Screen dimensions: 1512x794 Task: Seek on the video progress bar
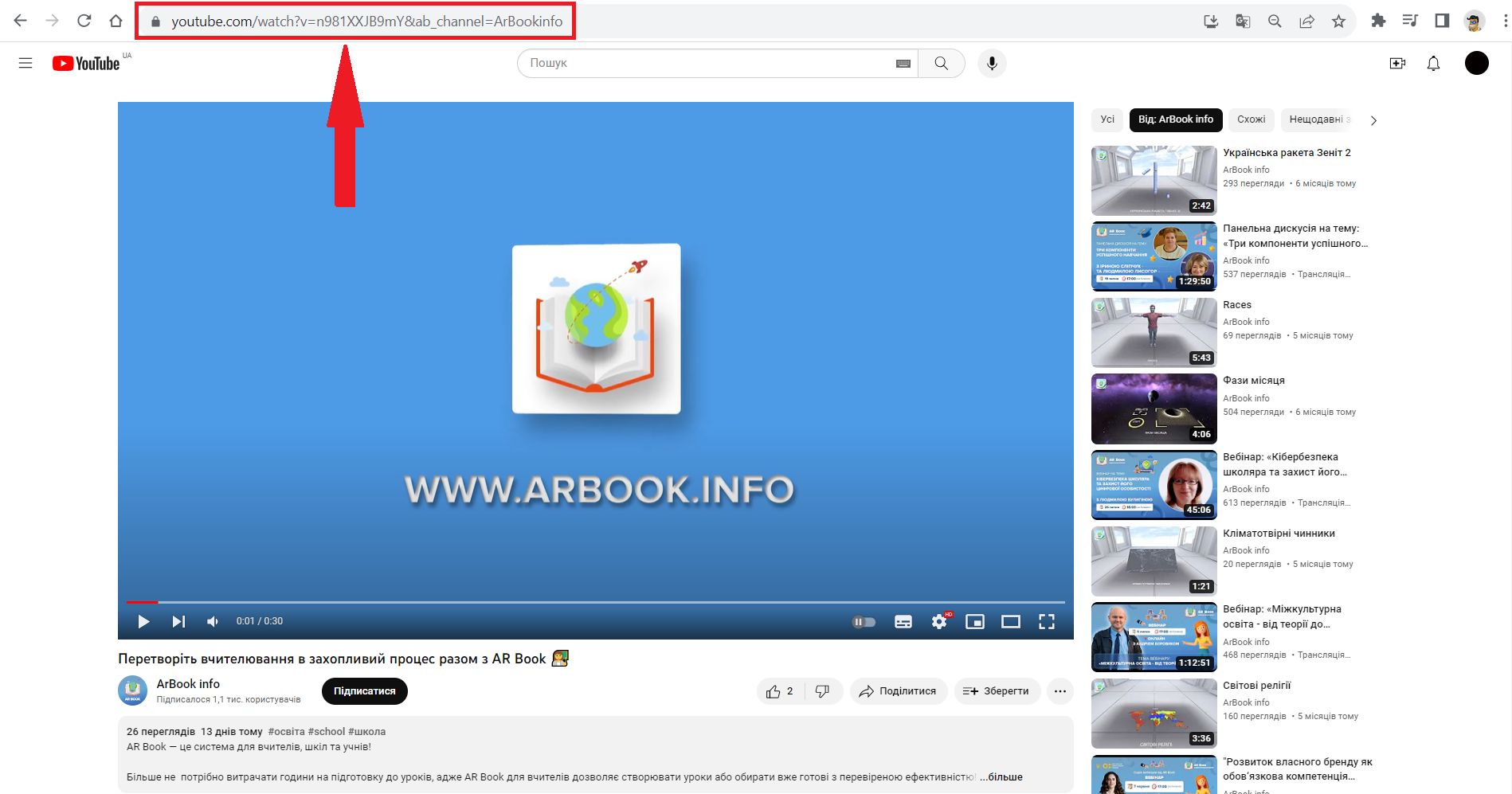point(596,602)
